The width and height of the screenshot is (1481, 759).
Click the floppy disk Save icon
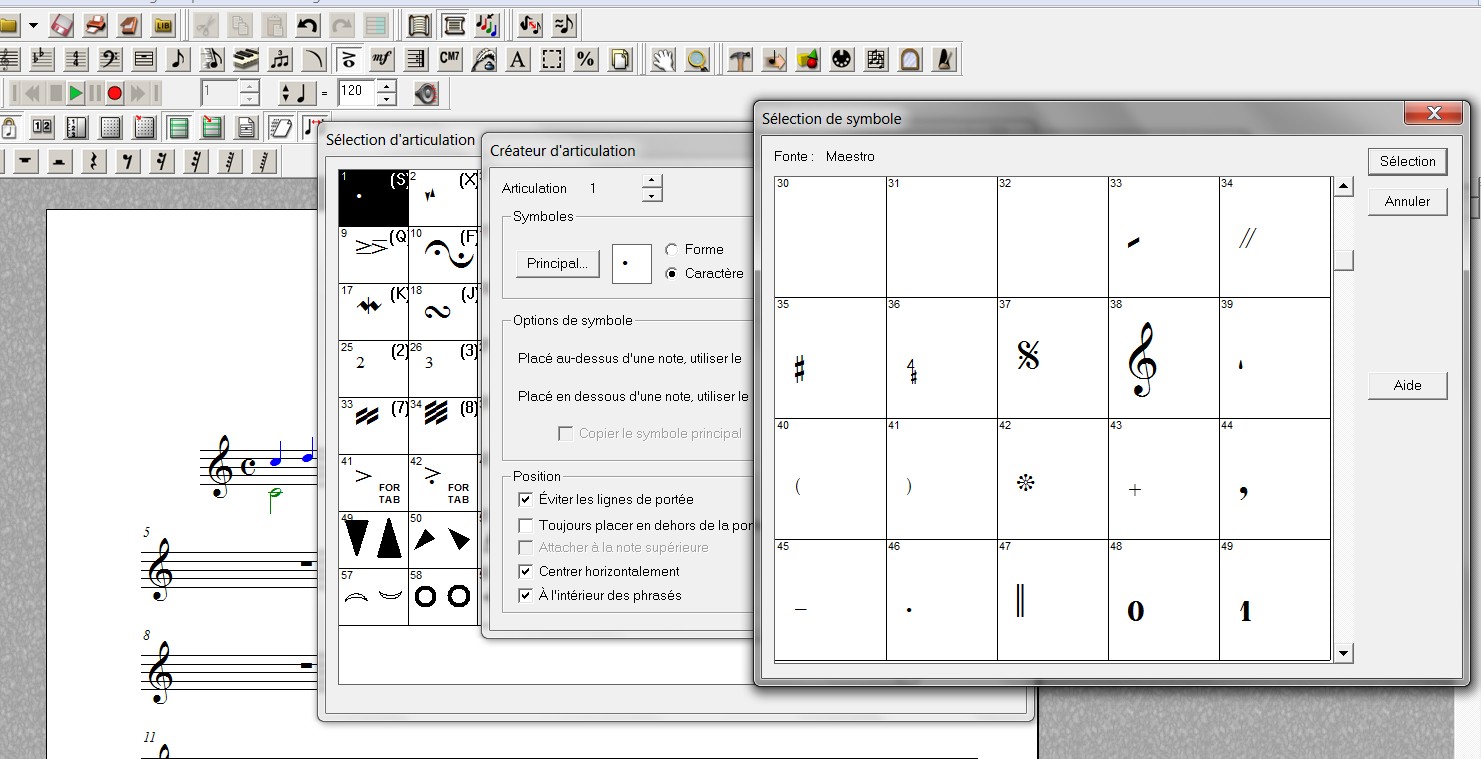click(x=62, y=24)
